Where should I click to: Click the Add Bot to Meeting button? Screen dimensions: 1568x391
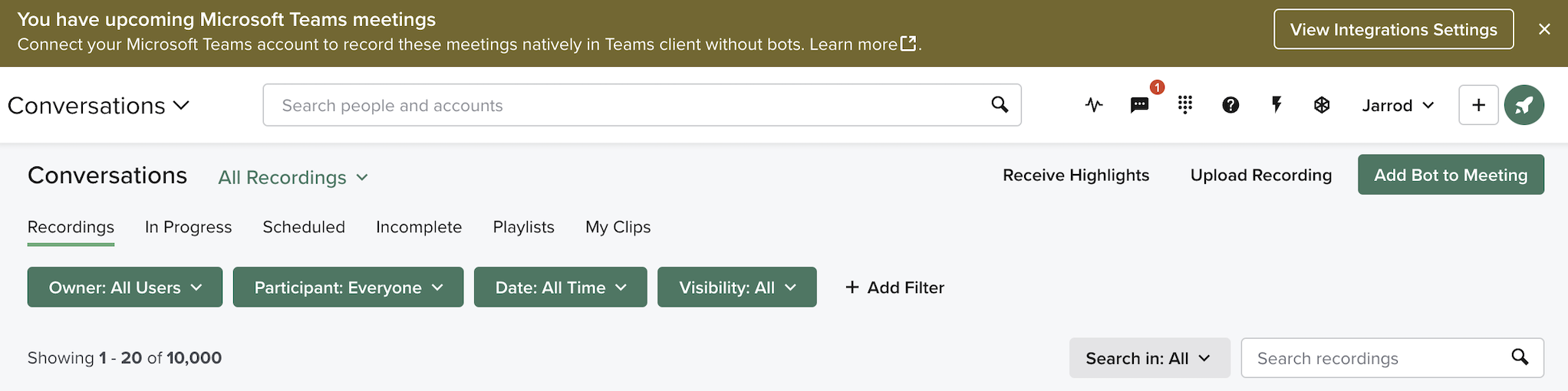click(x=1451, y=175)
